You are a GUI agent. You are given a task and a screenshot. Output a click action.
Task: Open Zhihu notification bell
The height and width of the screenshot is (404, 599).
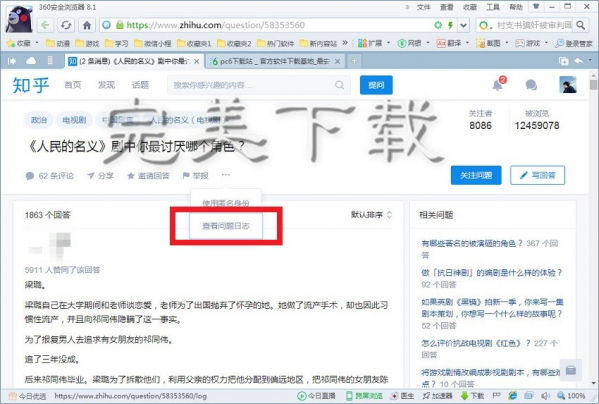click(498, 85)
